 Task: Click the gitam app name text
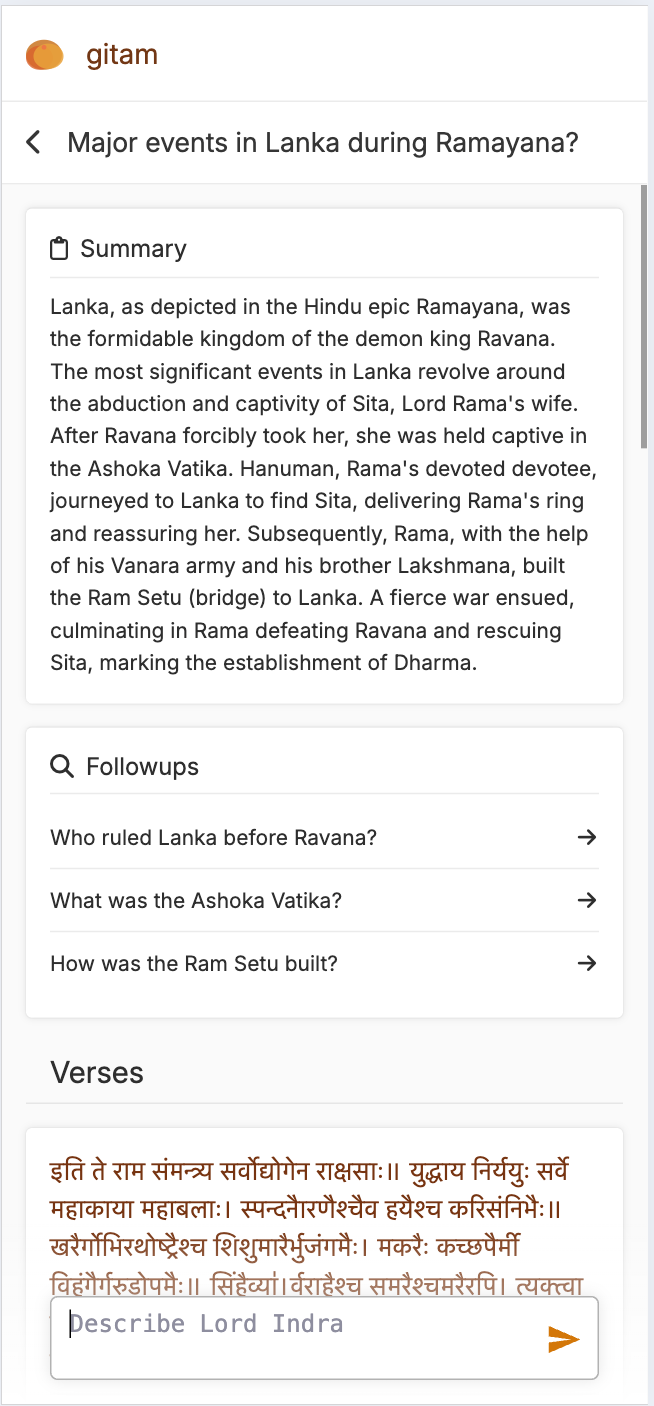point(122,55)
